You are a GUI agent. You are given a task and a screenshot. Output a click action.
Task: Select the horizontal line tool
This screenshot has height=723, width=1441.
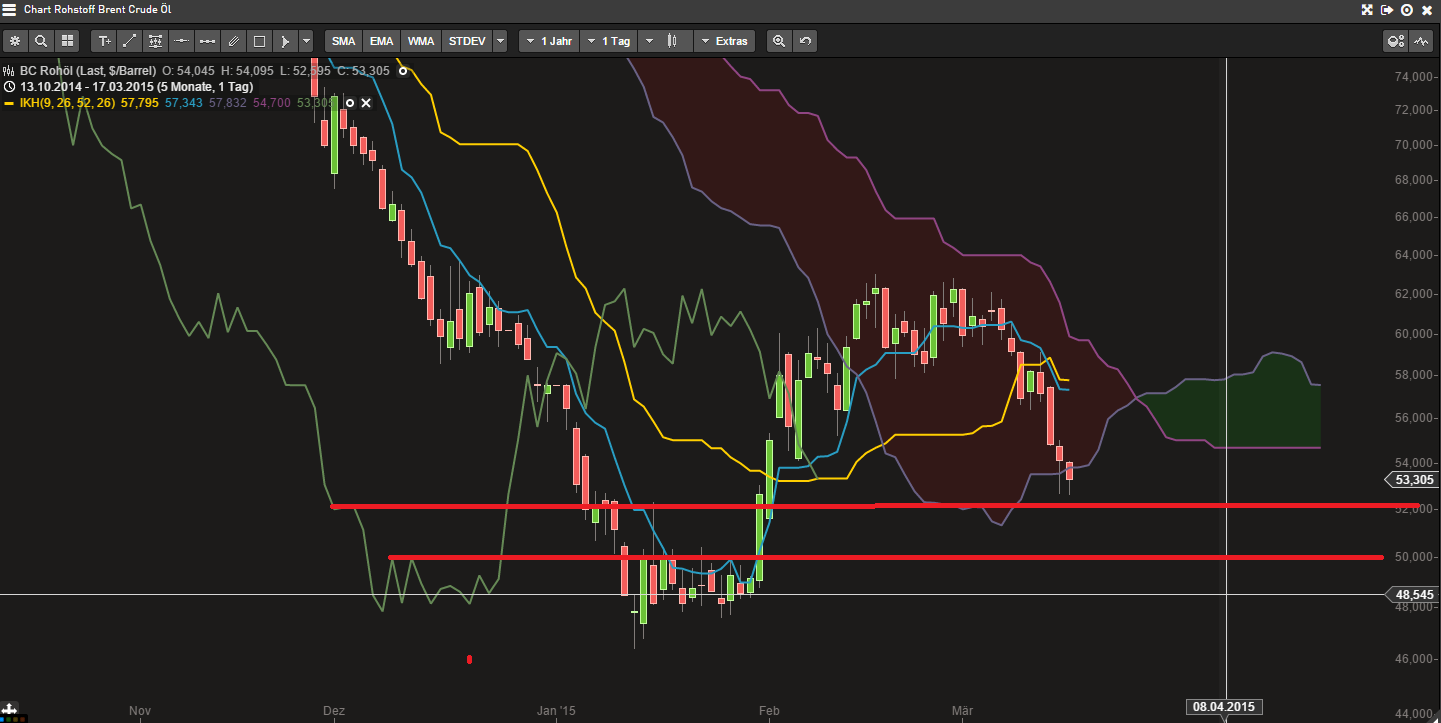coord(180,41)
